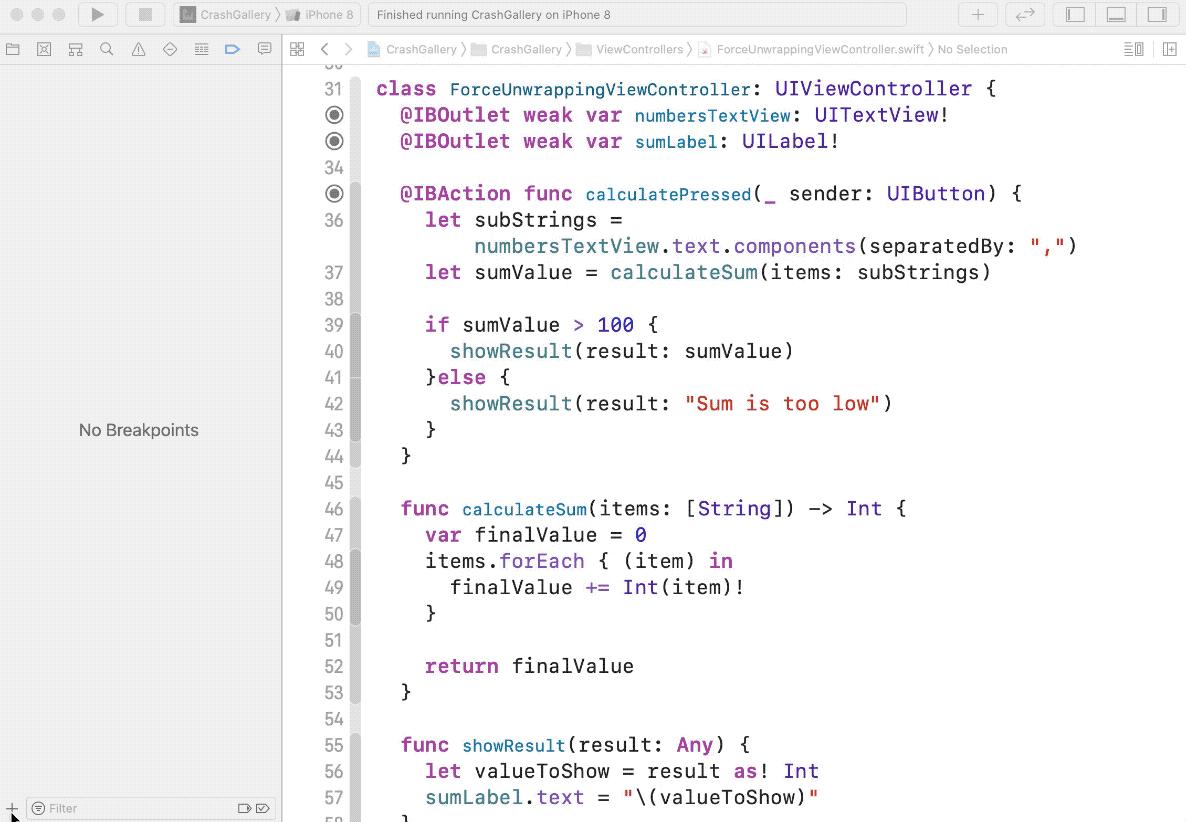Image resolution: width=1186 pixels, height=822 pixels.
Task: Run the CrashGallery project with Play button
Action: (98, 14)
